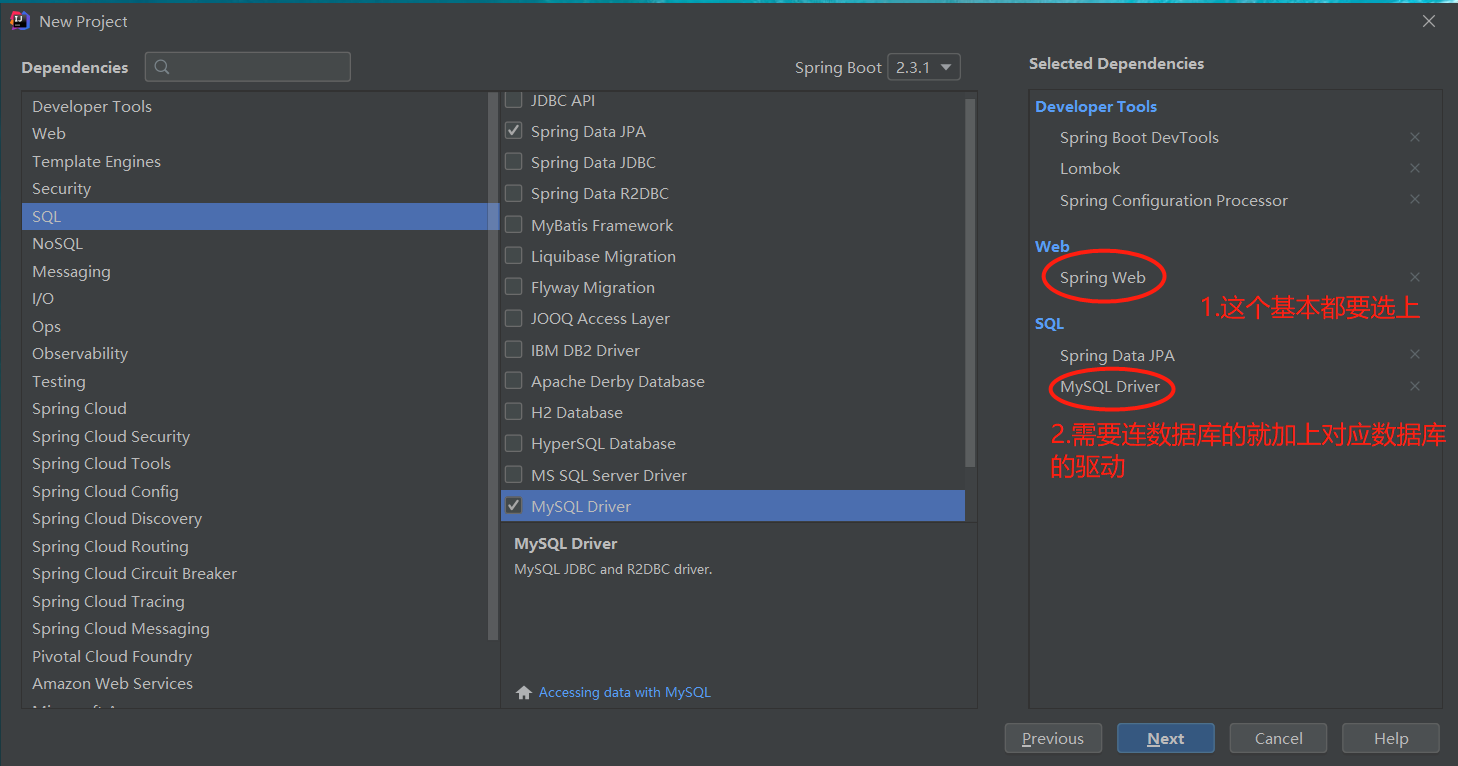Focus the dependencies search field
This screenshot has height=766, width=1458.
point(248,67)
